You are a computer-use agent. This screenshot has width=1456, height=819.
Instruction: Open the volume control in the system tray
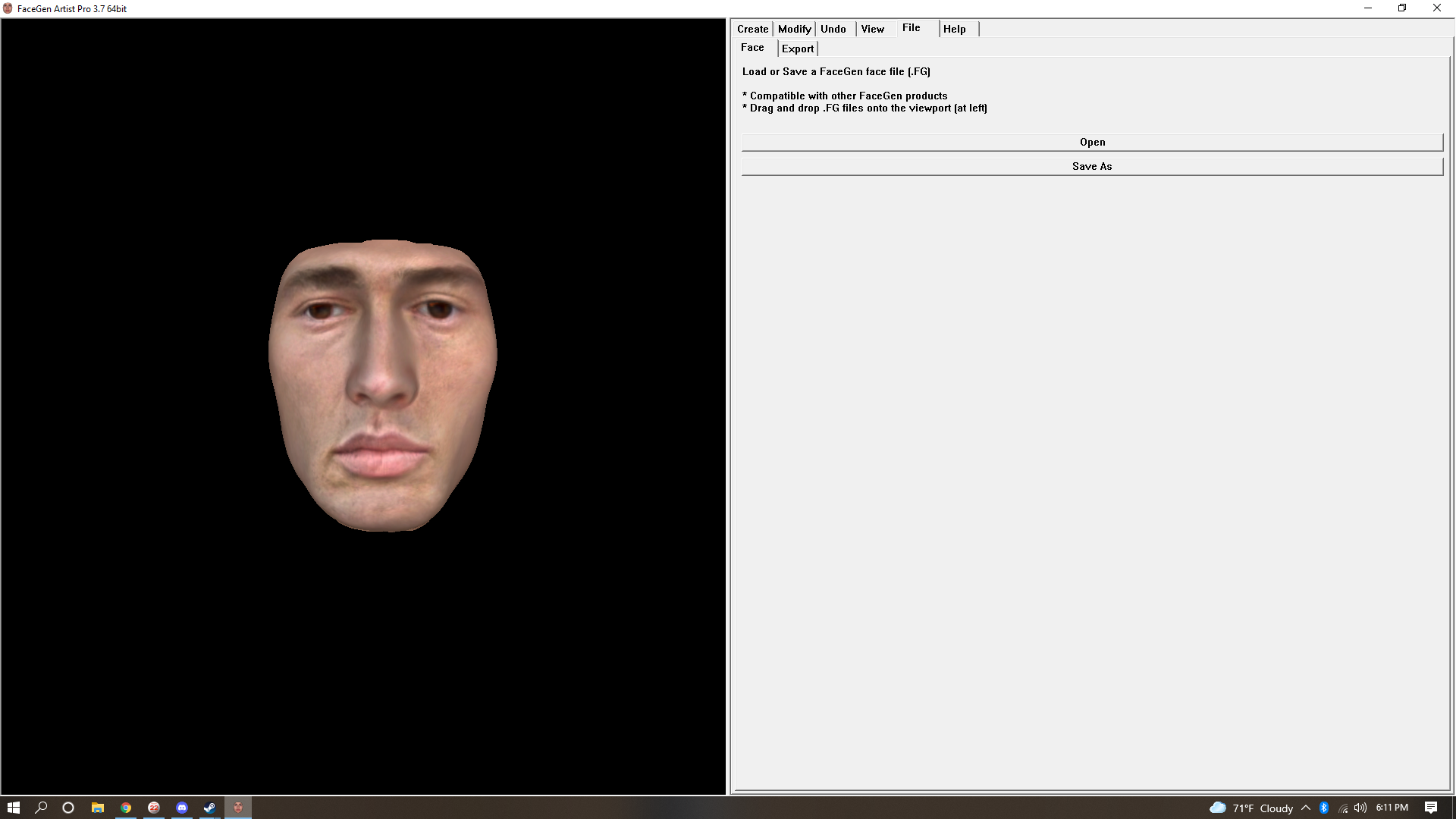coord(1360,808)
